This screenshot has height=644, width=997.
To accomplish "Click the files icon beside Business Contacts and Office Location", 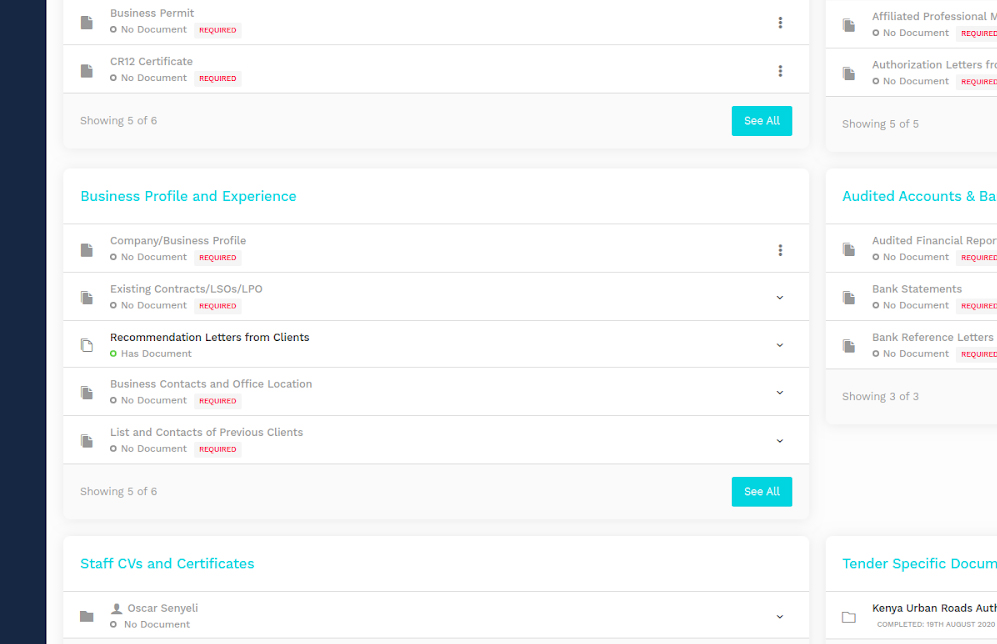I will [x=87, y=393].
